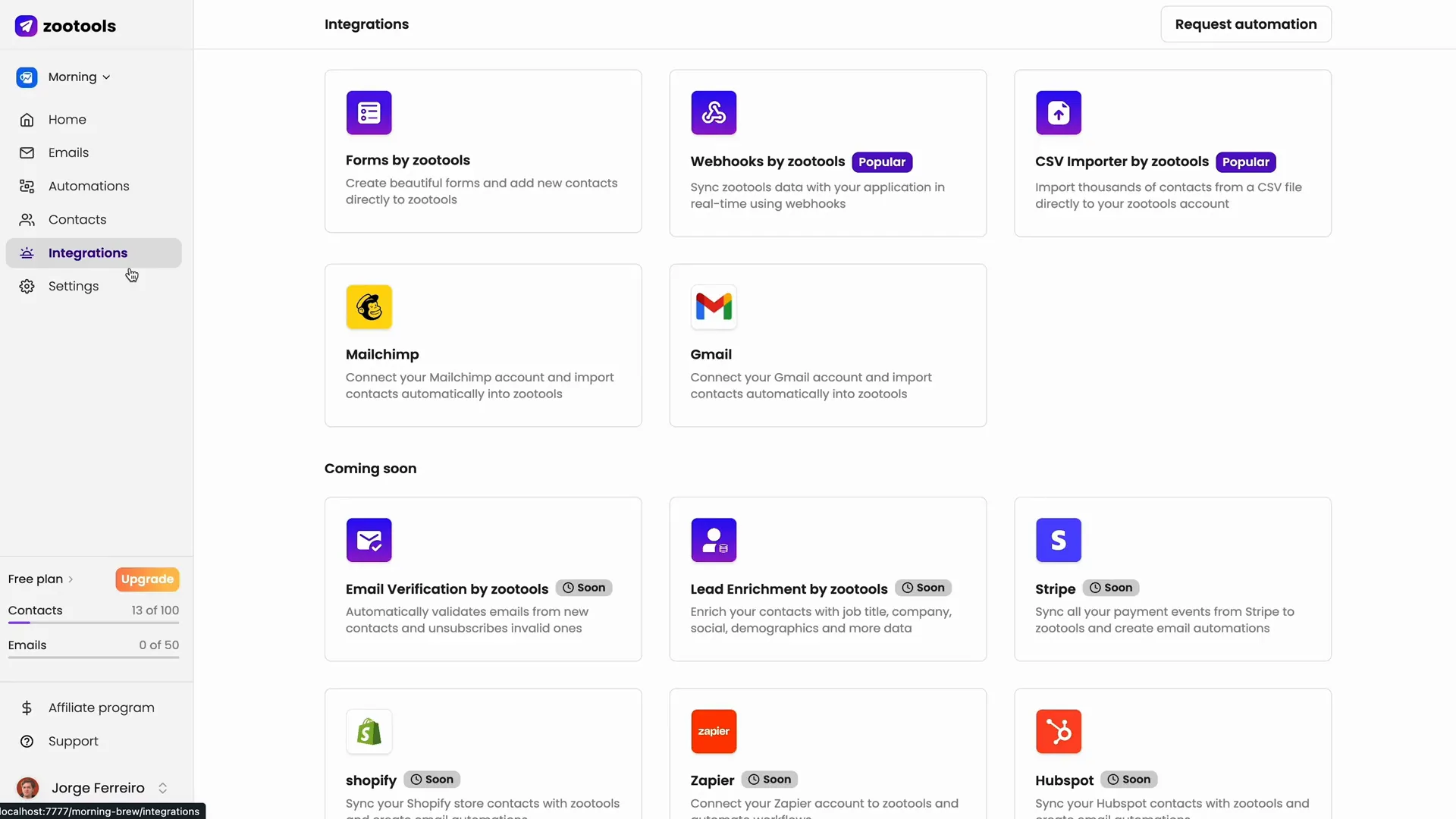Open the Affiliate program link

coord(102,708)
